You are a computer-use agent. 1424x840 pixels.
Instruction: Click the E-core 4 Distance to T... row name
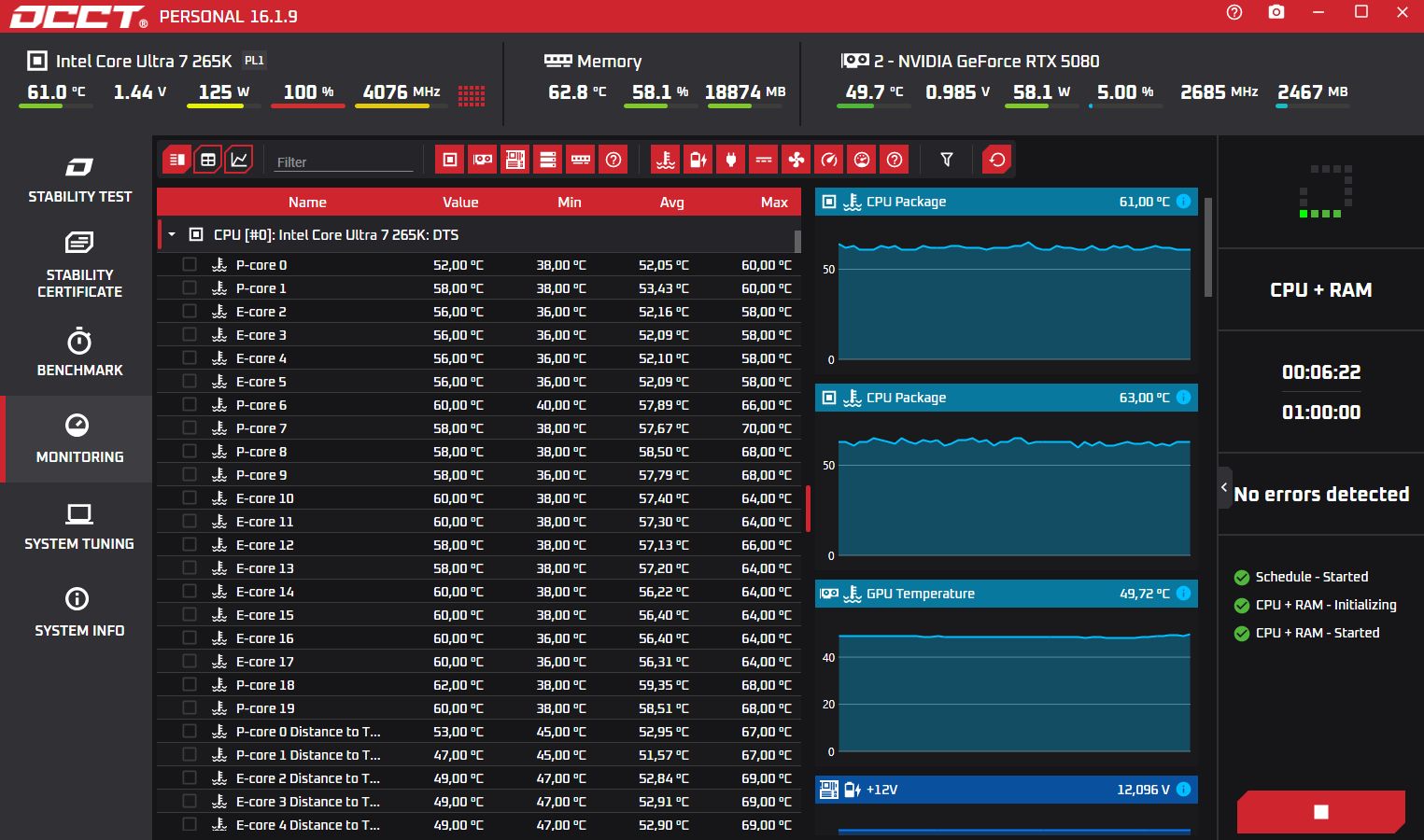tap(308, 825)
